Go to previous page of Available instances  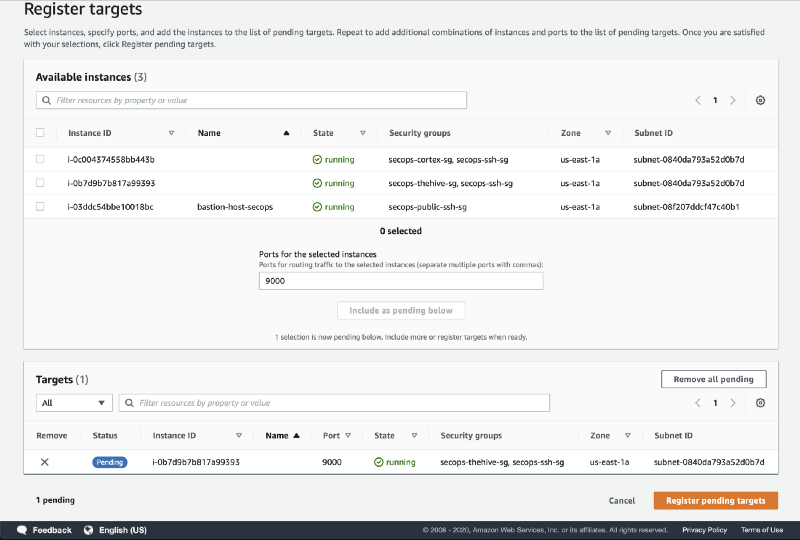tap(698, 101)
